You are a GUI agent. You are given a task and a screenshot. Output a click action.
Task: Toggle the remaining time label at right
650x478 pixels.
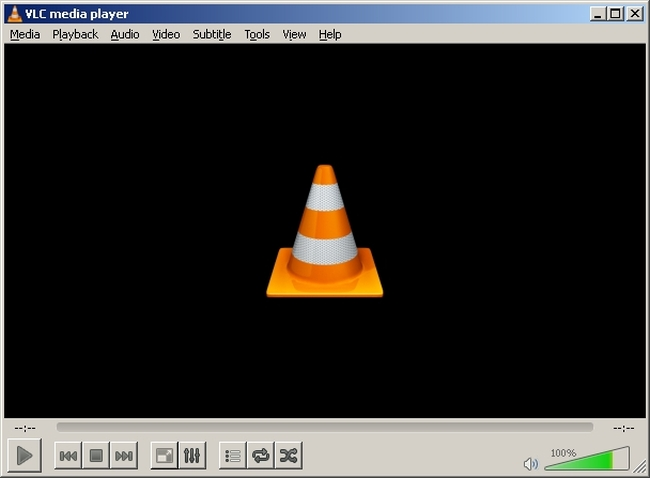pyautogui.click(x=623, y=428)
